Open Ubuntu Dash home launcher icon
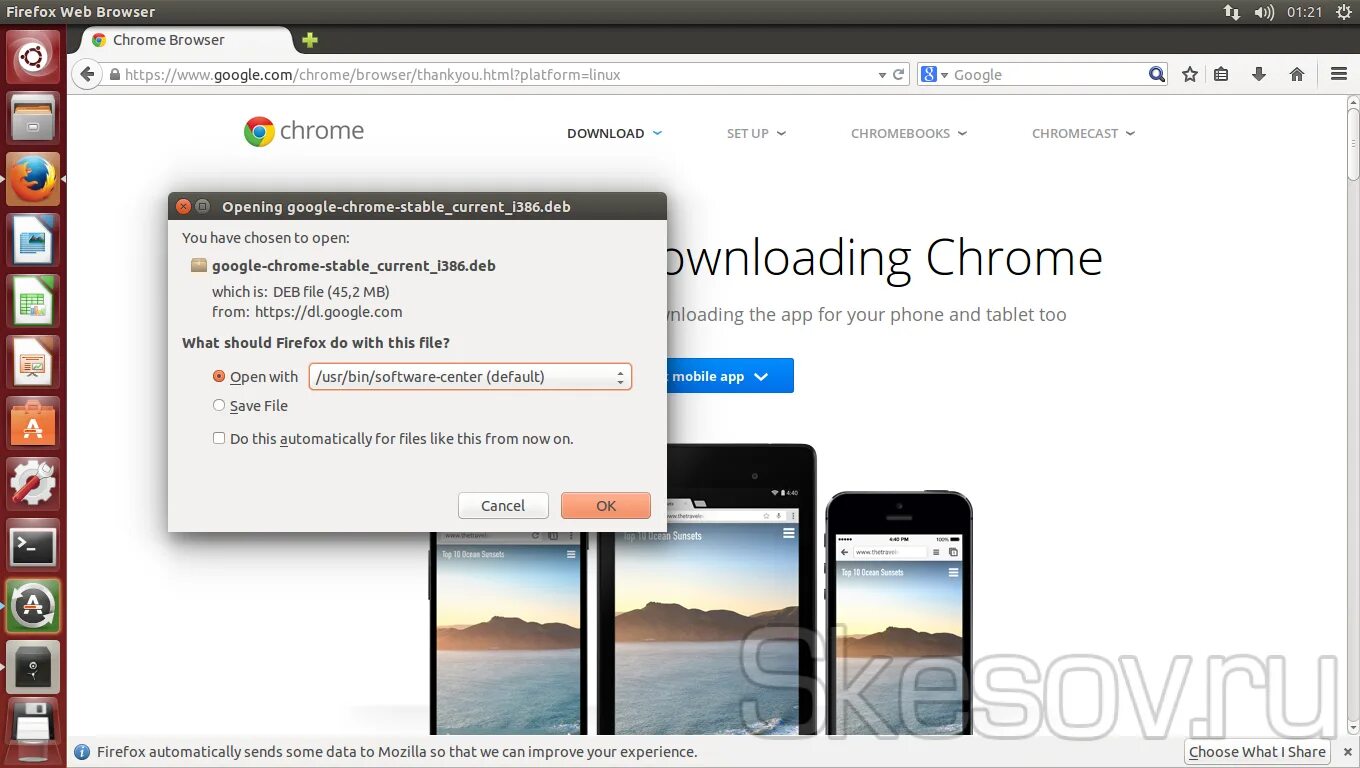1360x768 pixels. [x=33, y=56]
